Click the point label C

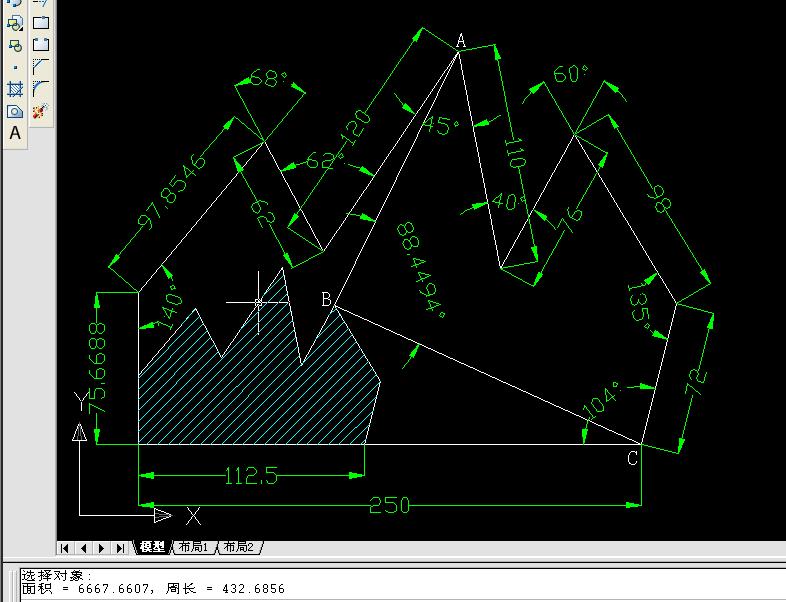coord(633,458)
